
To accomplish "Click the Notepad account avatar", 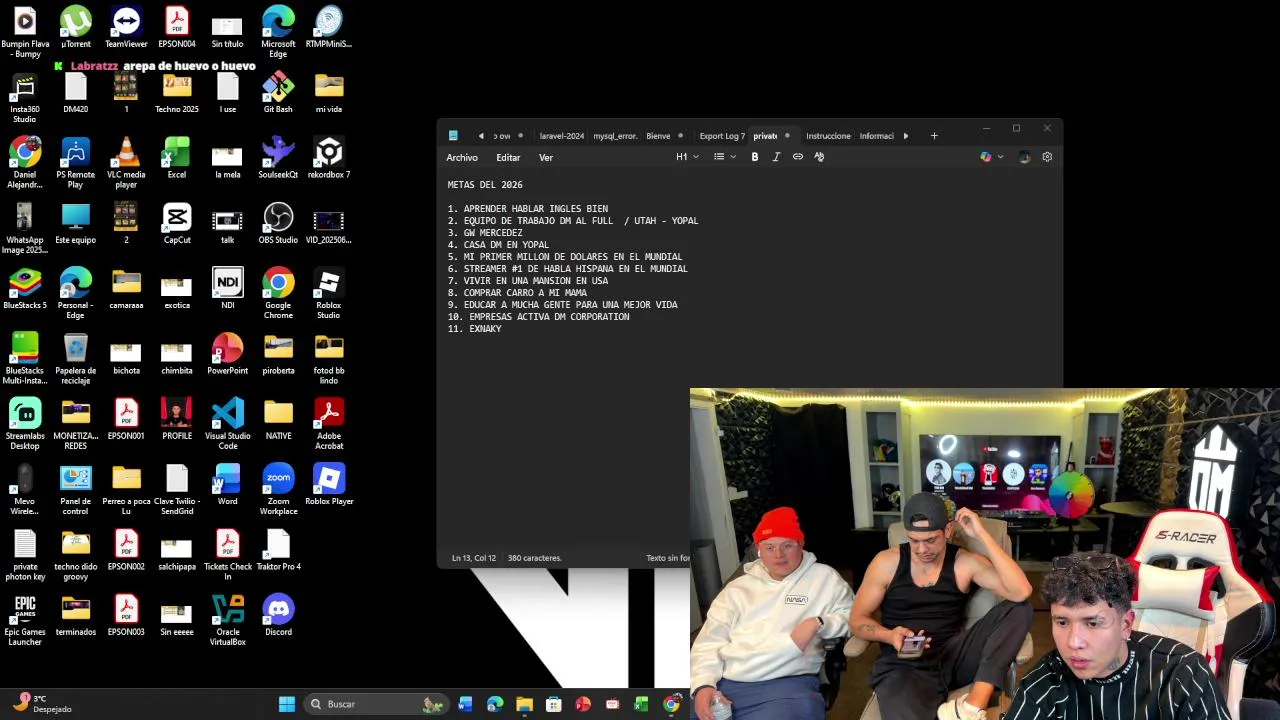I will 1024,157.
